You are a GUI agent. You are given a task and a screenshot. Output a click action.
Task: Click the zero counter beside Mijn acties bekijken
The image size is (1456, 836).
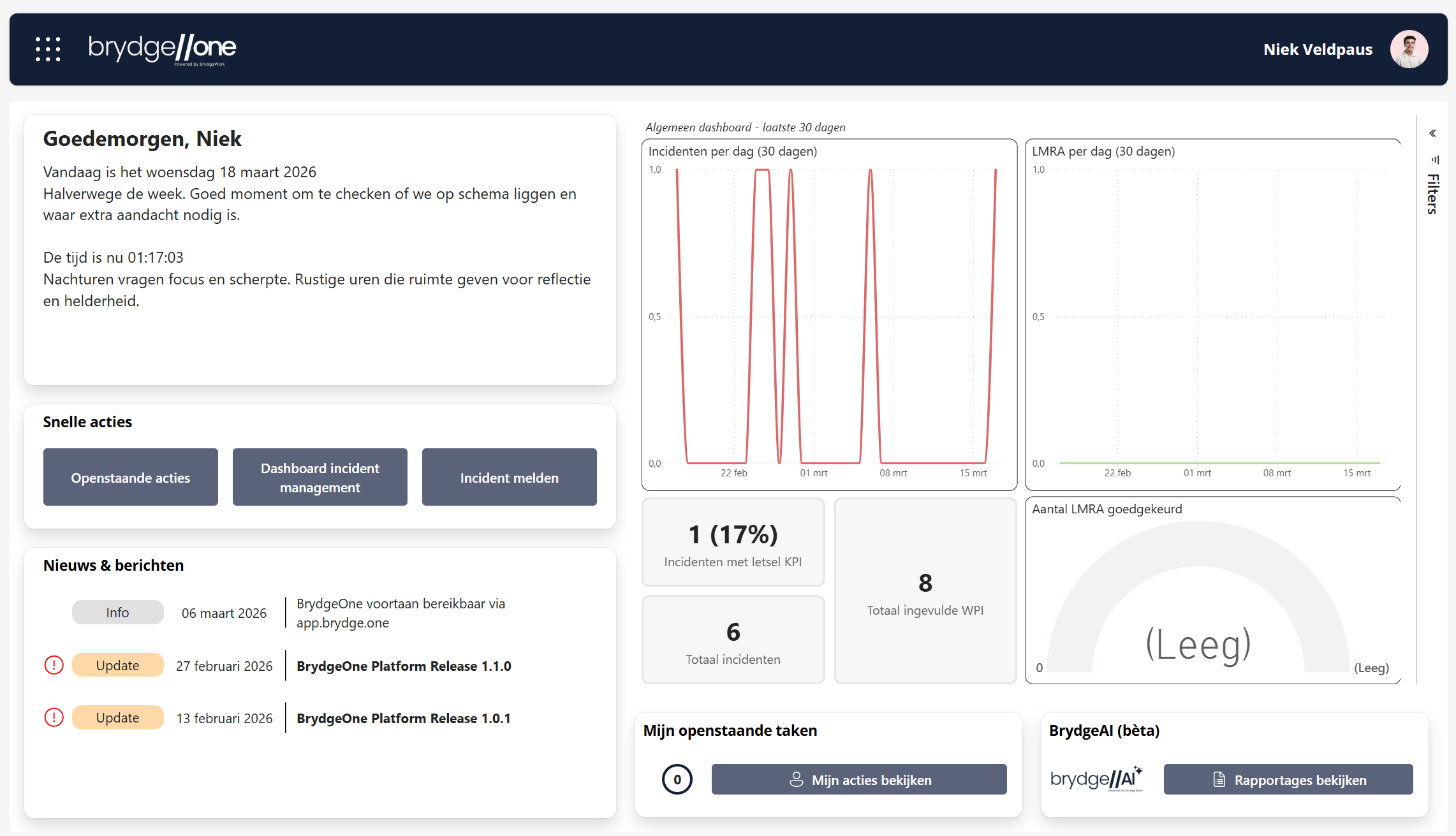click(x=677, y=779)
